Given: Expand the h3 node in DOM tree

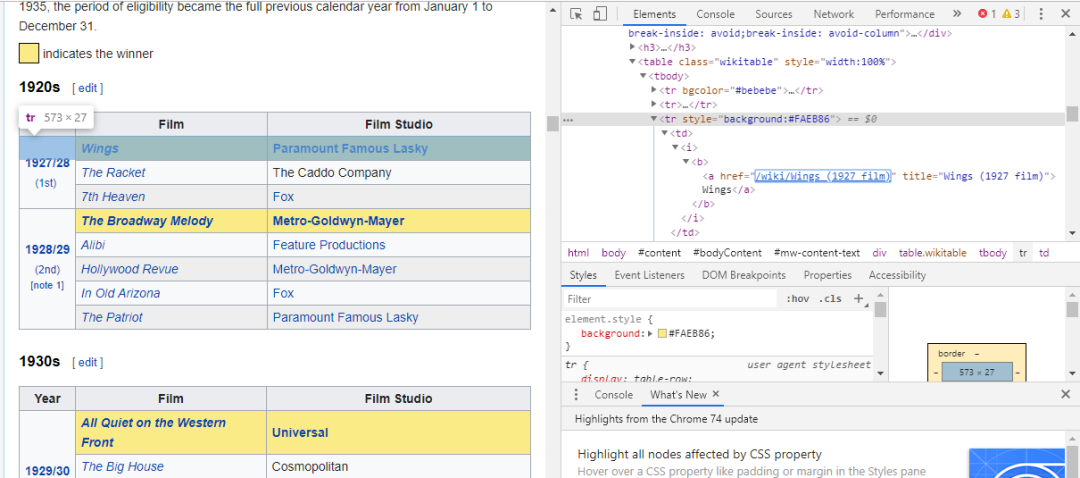Looking at the screenshot, I should (x=632, y=47).
